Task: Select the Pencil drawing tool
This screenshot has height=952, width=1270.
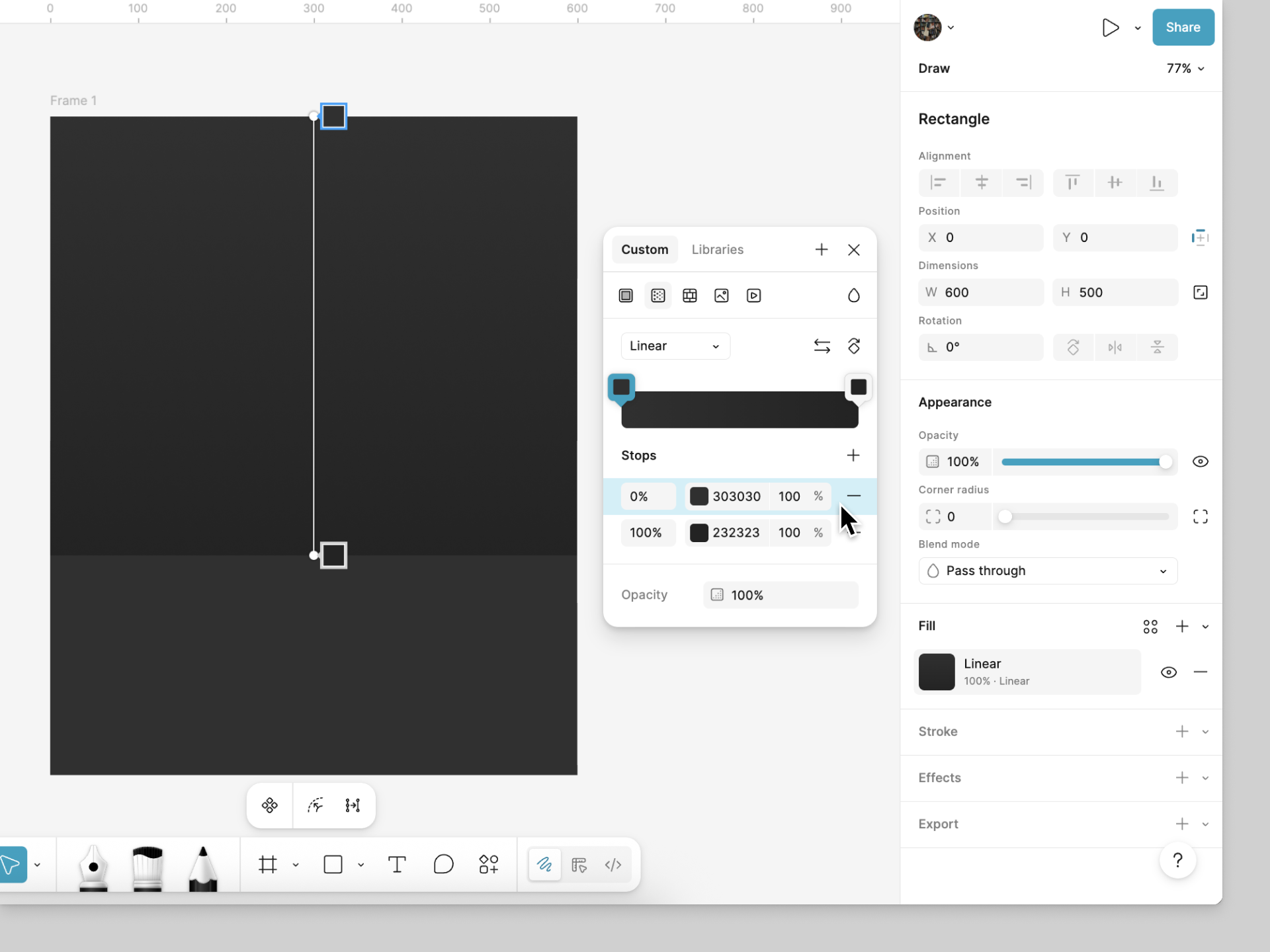Action: pos(203,867)
